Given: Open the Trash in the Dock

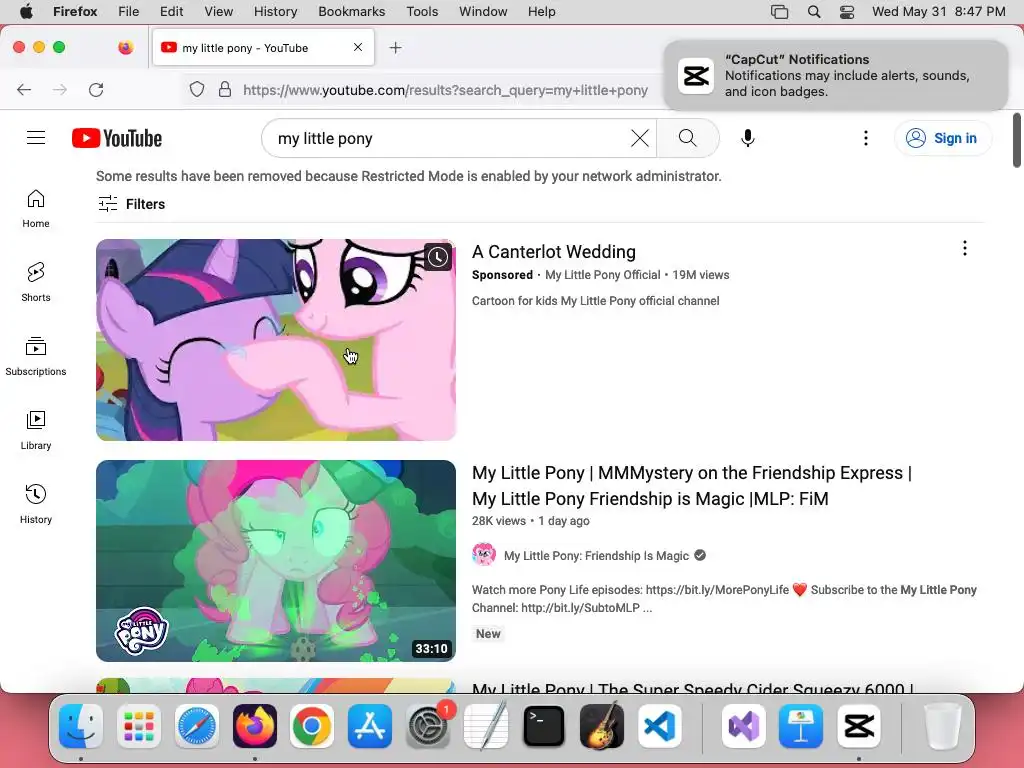Looking at the screenshot, I should point(943,726).
